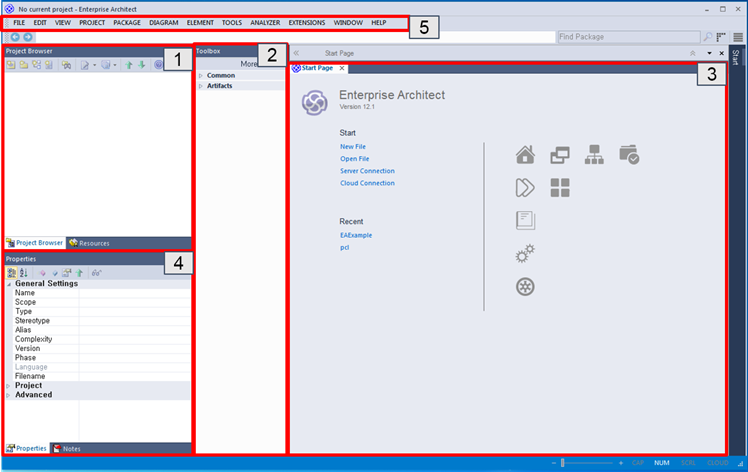Click the overlapping windows icon on Start Page
This screenshot has height=472, width=748.
[560, 155]
